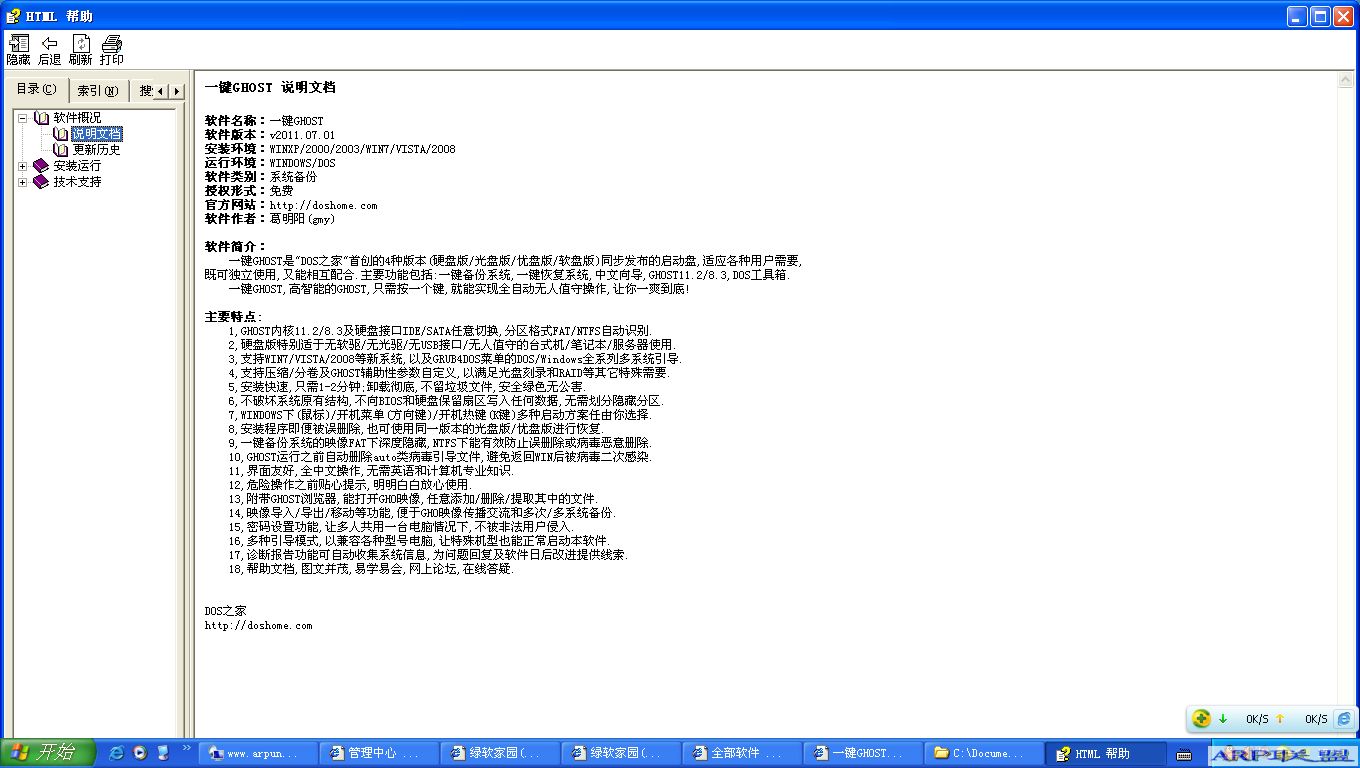Viewport: 1360px width, 768px height.
Task: Click the 开始 Start button
Action: pyautogui.click(x=47, y=753)
